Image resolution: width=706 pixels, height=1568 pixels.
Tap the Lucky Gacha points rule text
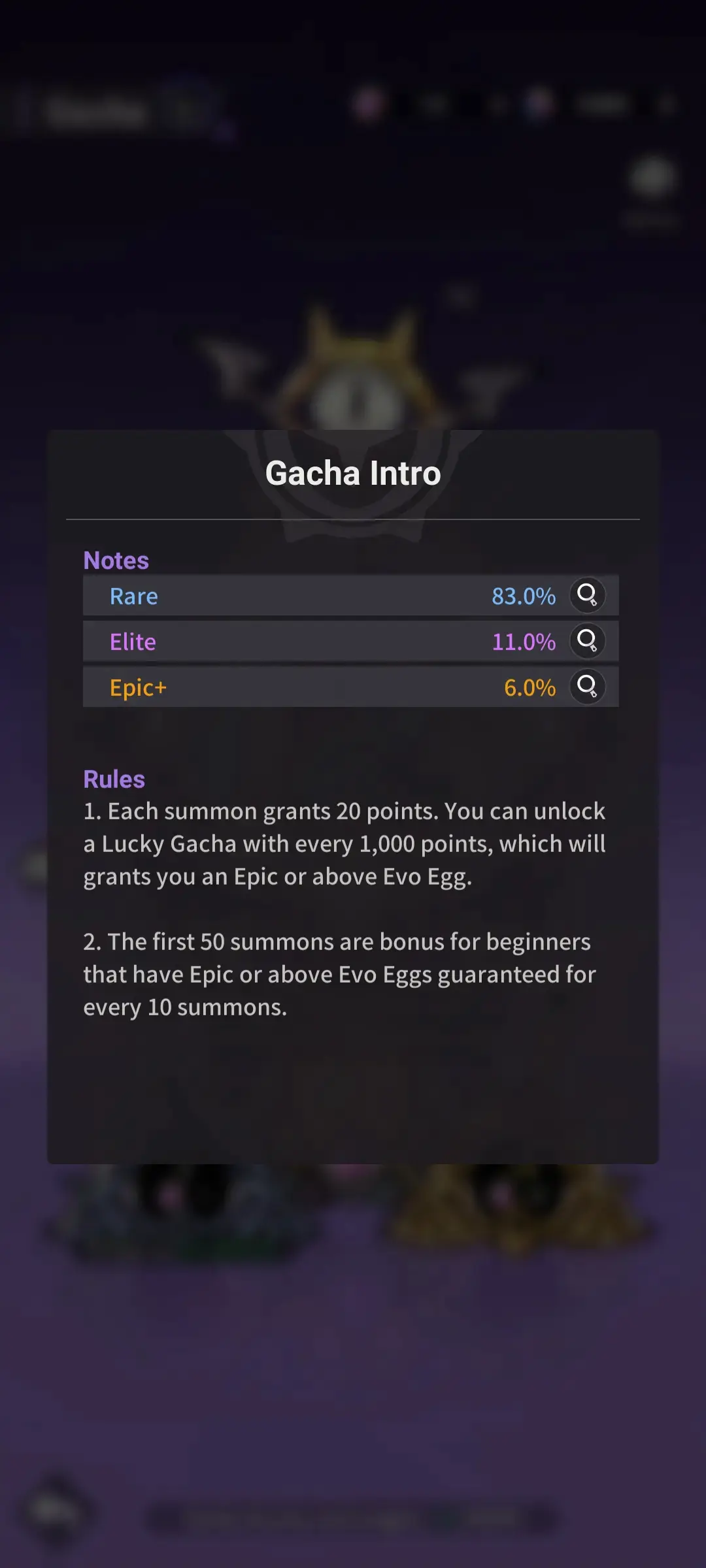(345, 844)
